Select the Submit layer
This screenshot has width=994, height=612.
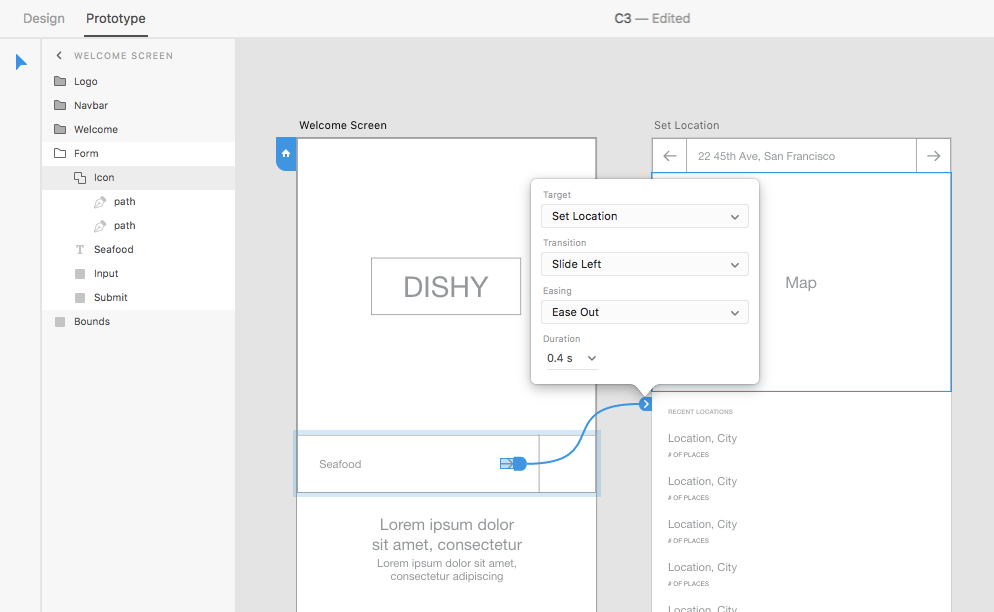(110, 298)
